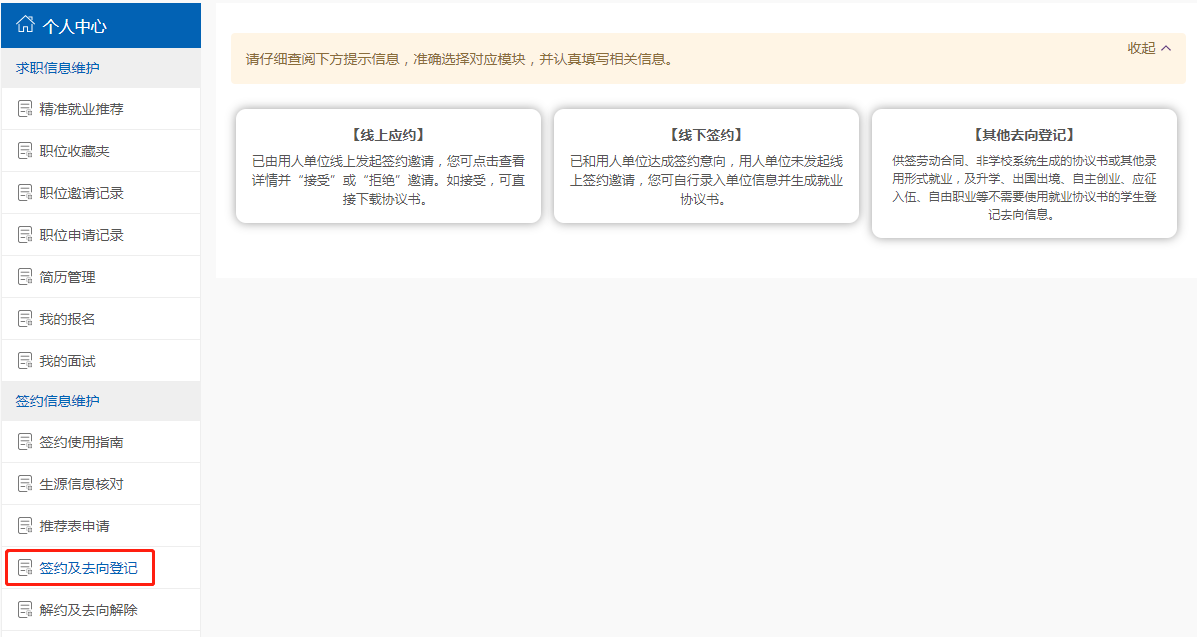1197x637 pixels.
Task: Choose the 线下签约 card
Action: (706, 166)
